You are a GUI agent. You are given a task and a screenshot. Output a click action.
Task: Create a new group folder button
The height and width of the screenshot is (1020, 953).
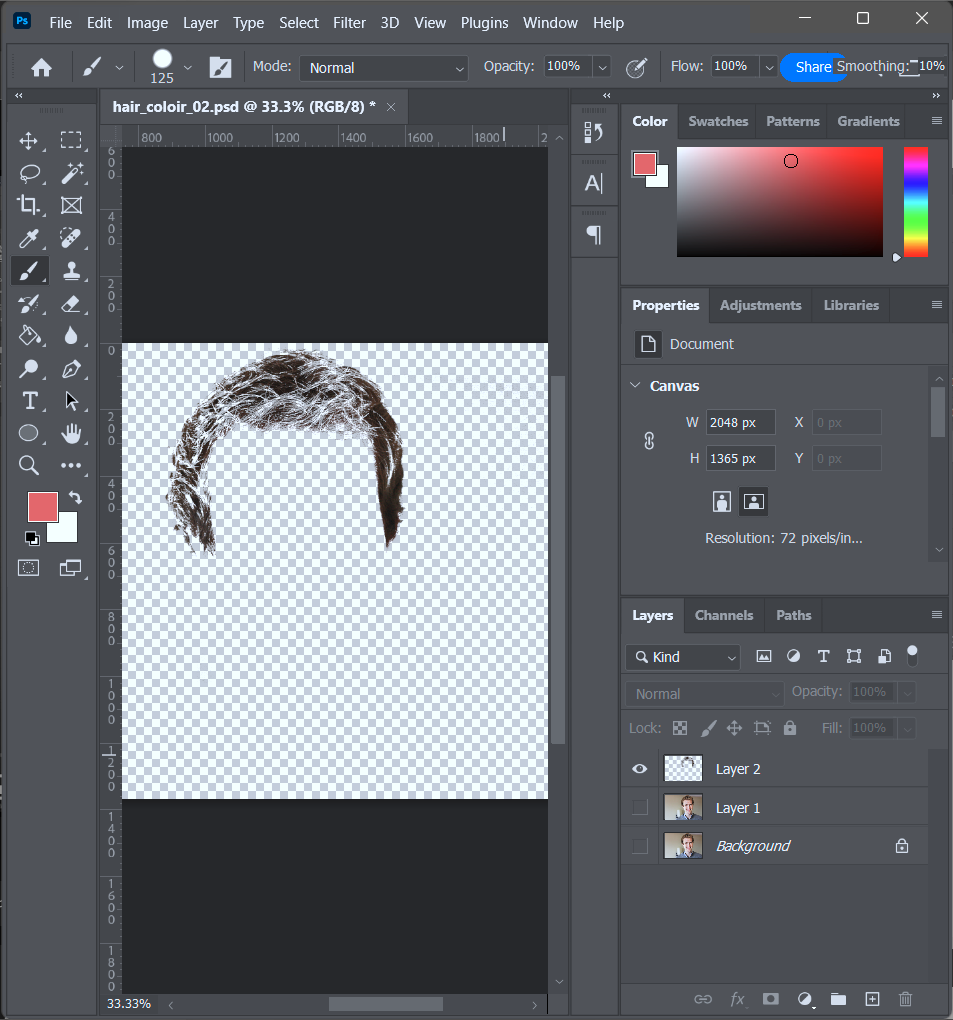click(838, 999)
